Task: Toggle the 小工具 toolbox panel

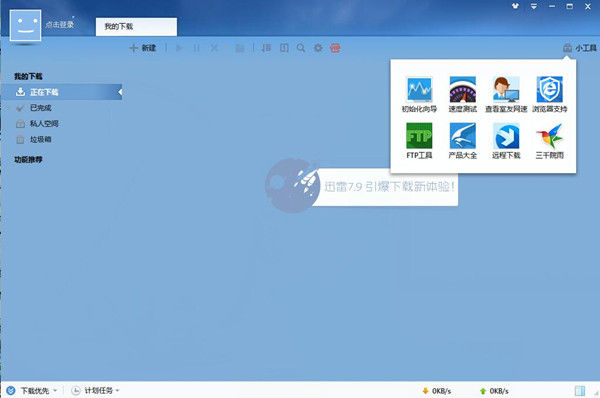Action: 580,48
